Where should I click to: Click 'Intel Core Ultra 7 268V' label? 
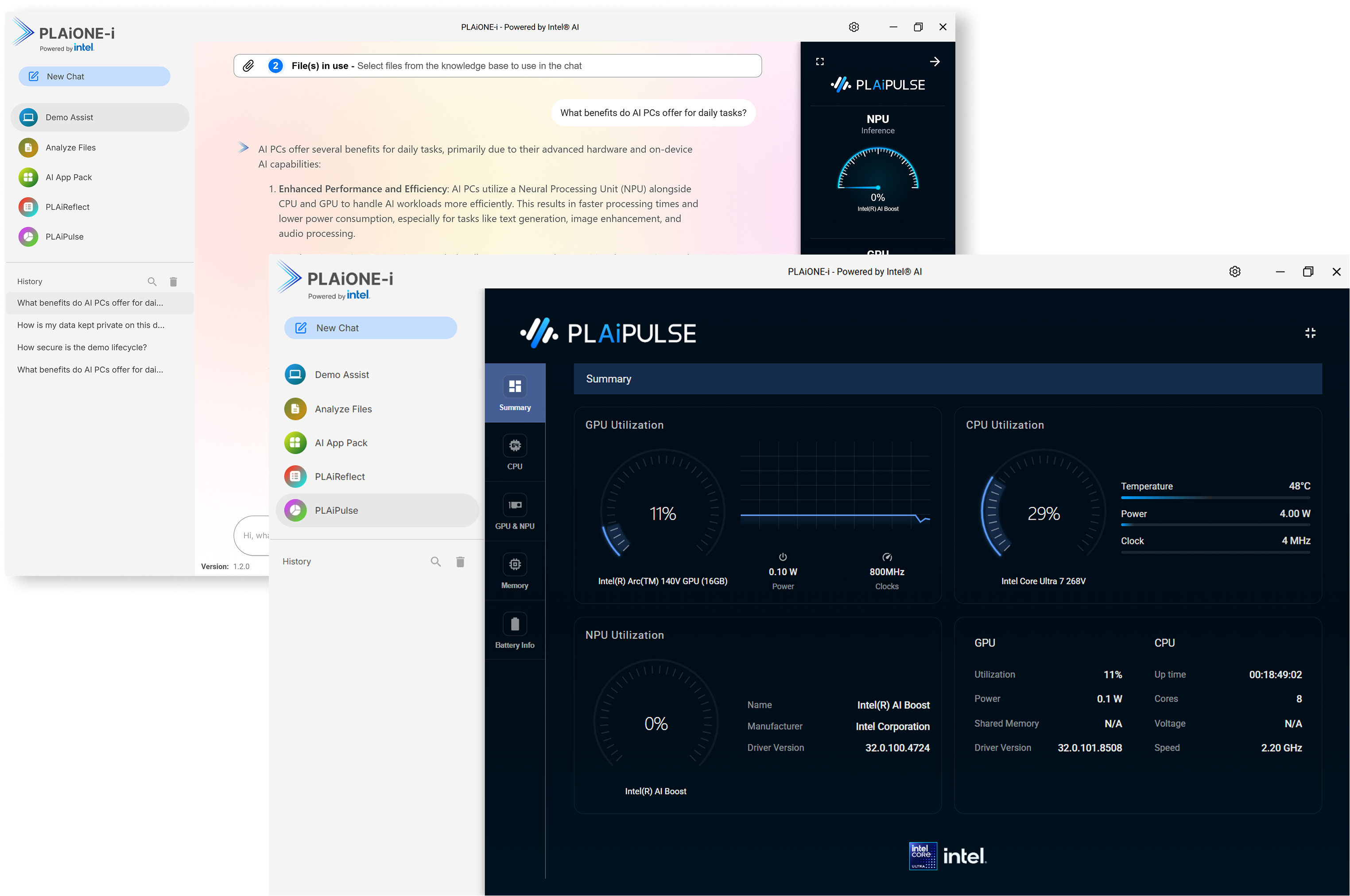coord(1043,581)
